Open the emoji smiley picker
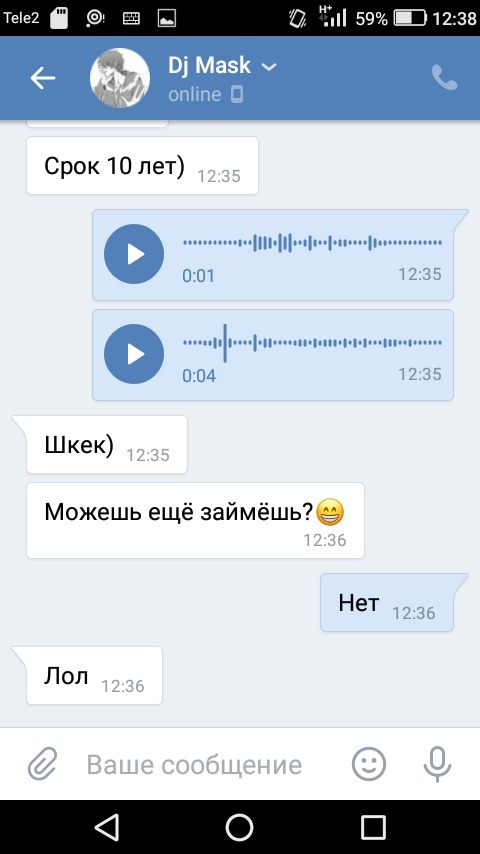 pyautogui.click(x=369, y=764)
